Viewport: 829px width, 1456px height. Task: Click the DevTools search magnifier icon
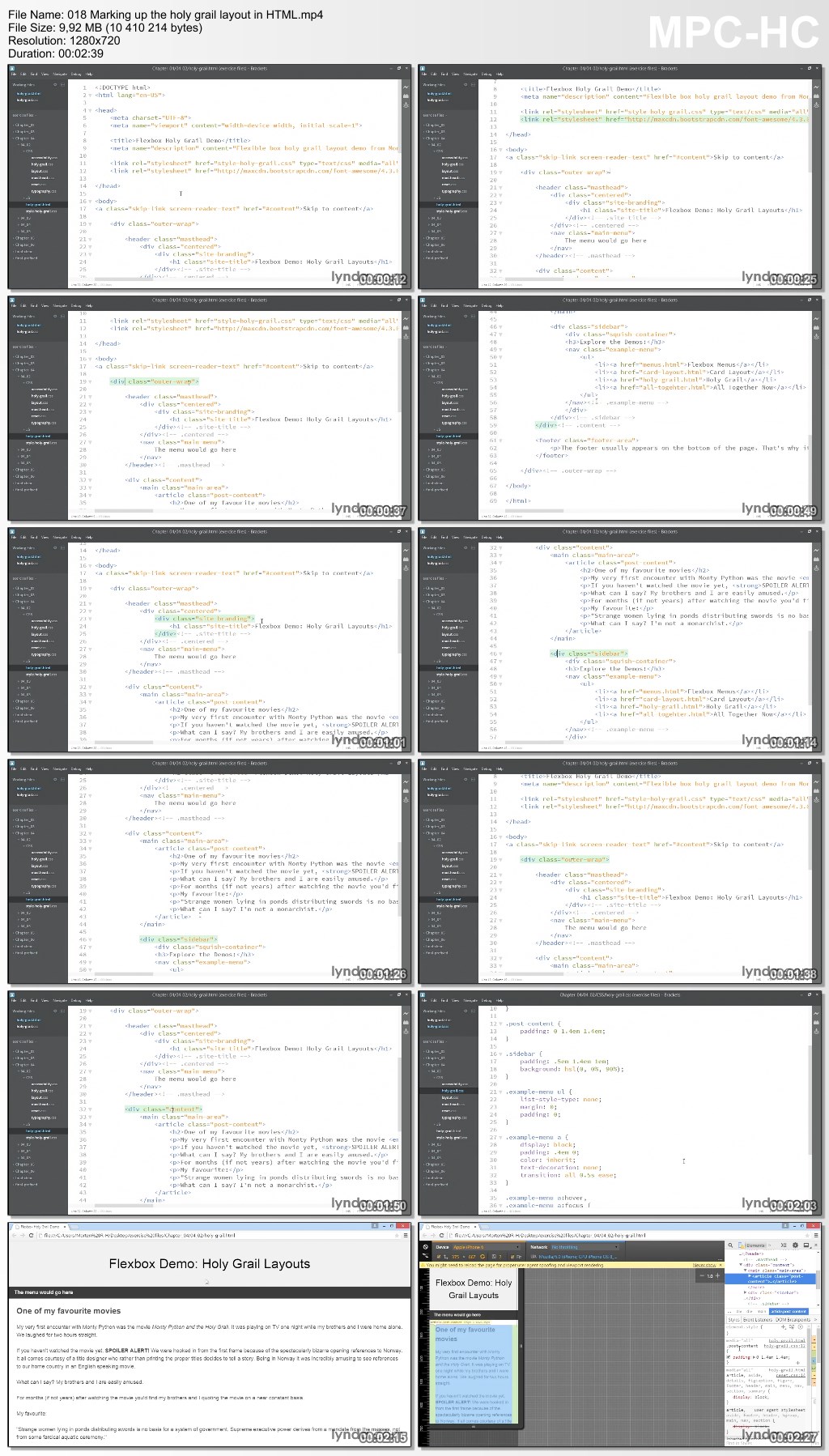click(x=729, y=1245)
